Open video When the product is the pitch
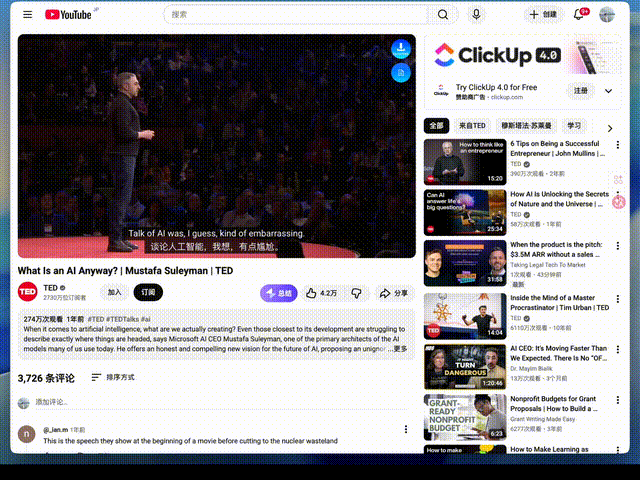The width and height of the screenshot is (640, 480). (556, 249)
